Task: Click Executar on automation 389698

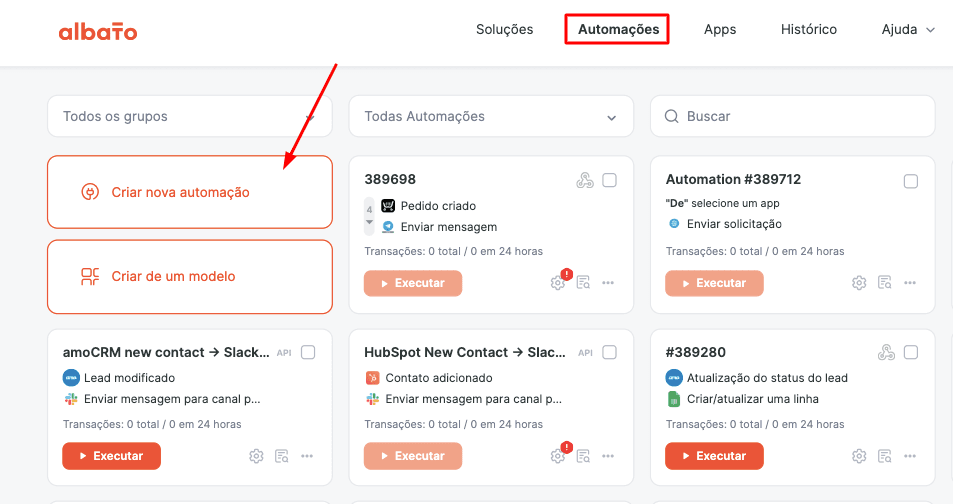Action: click(413, 283)
